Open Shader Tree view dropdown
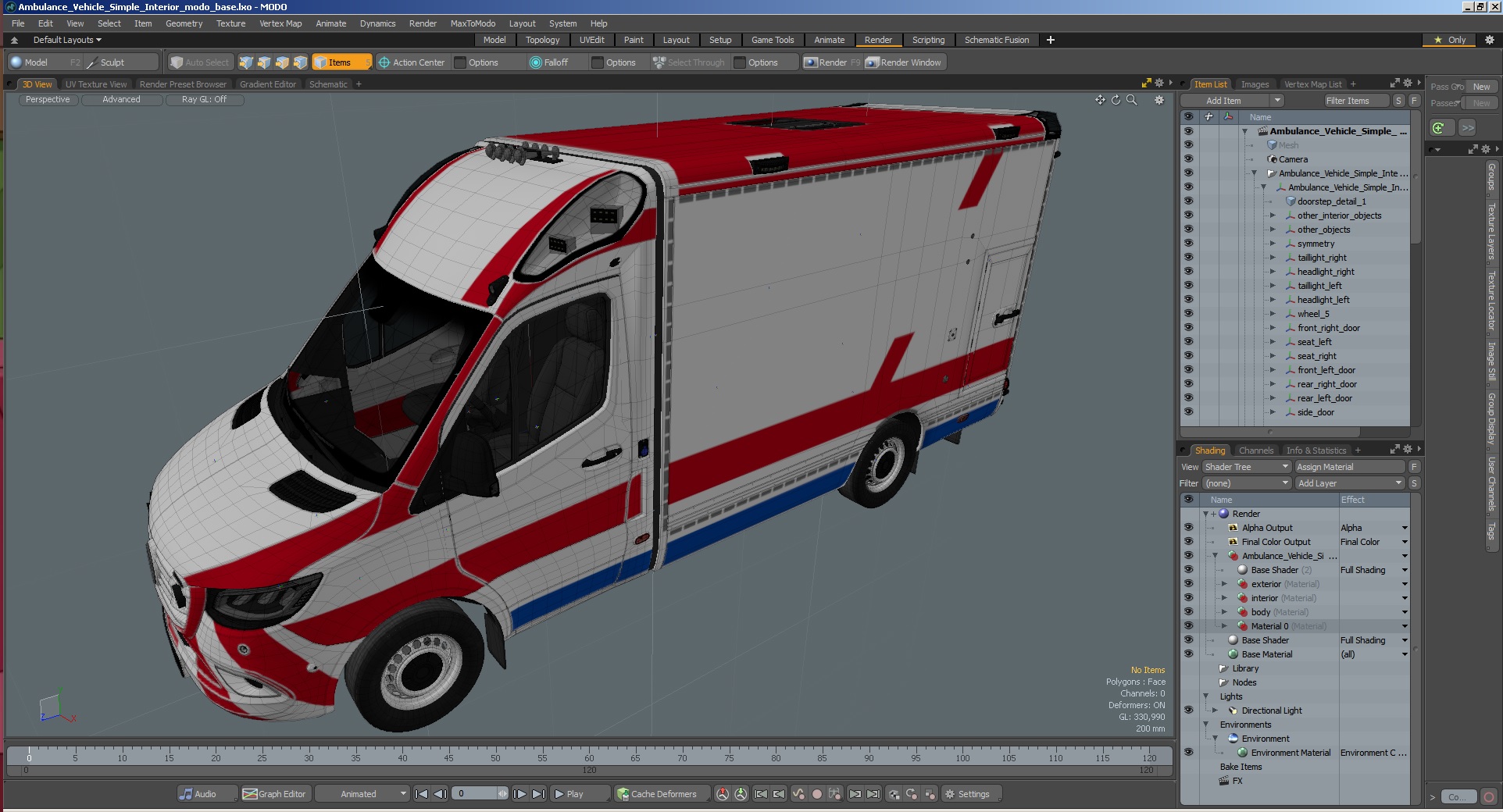This screenshot has height=812, width=1503. click(x=1246, y=467)
